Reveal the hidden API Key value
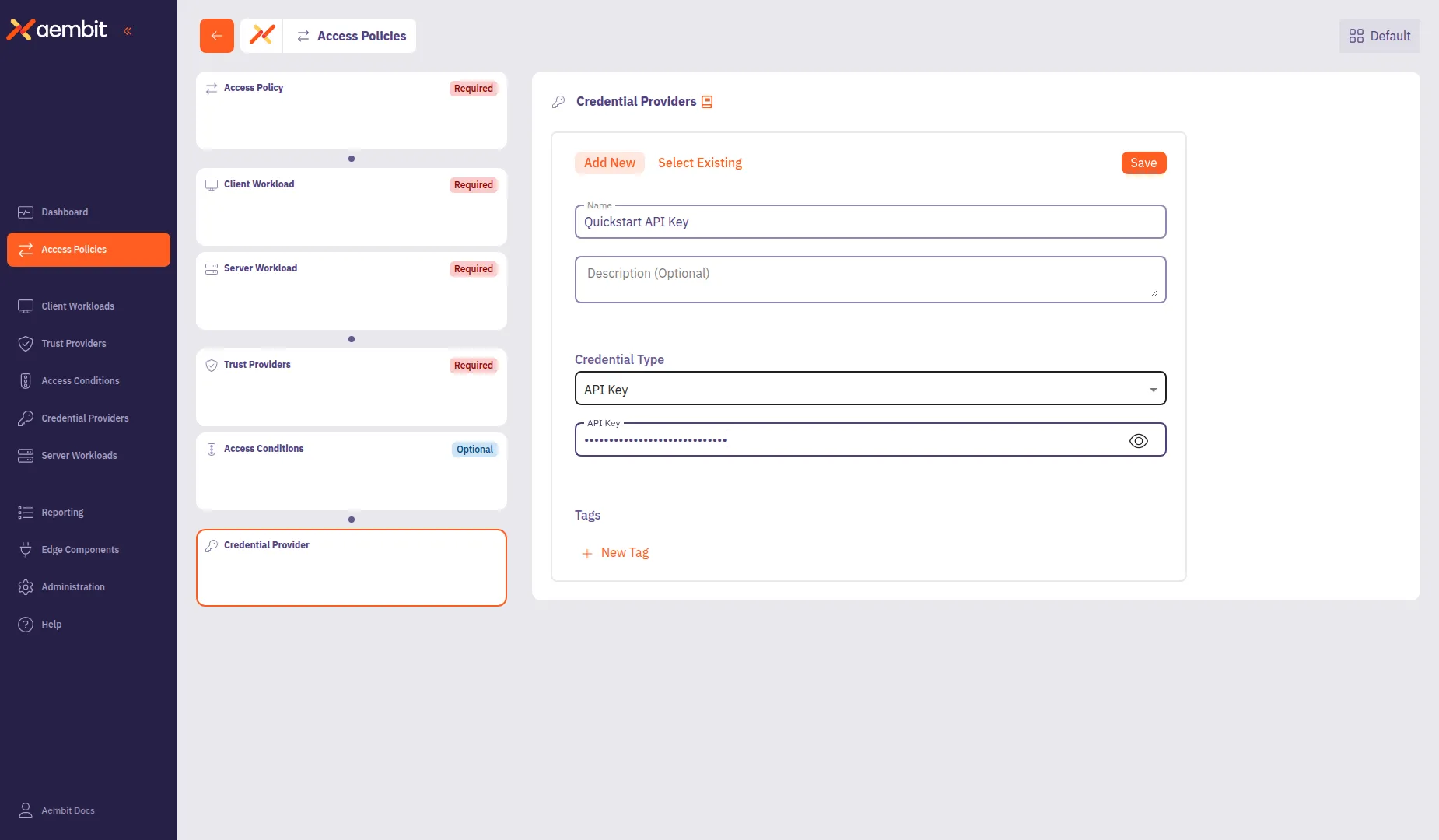Screen dimensions: 1439x840 pyautogui.click(x=1138, y=440)
